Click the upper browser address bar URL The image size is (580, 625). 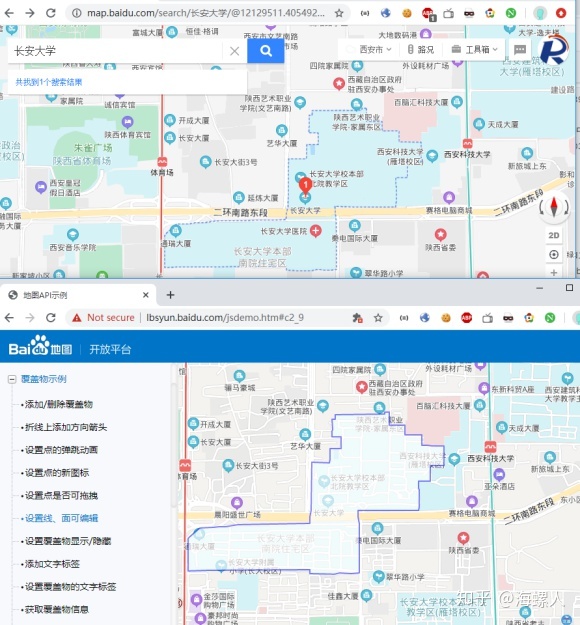tap(206, 13)
